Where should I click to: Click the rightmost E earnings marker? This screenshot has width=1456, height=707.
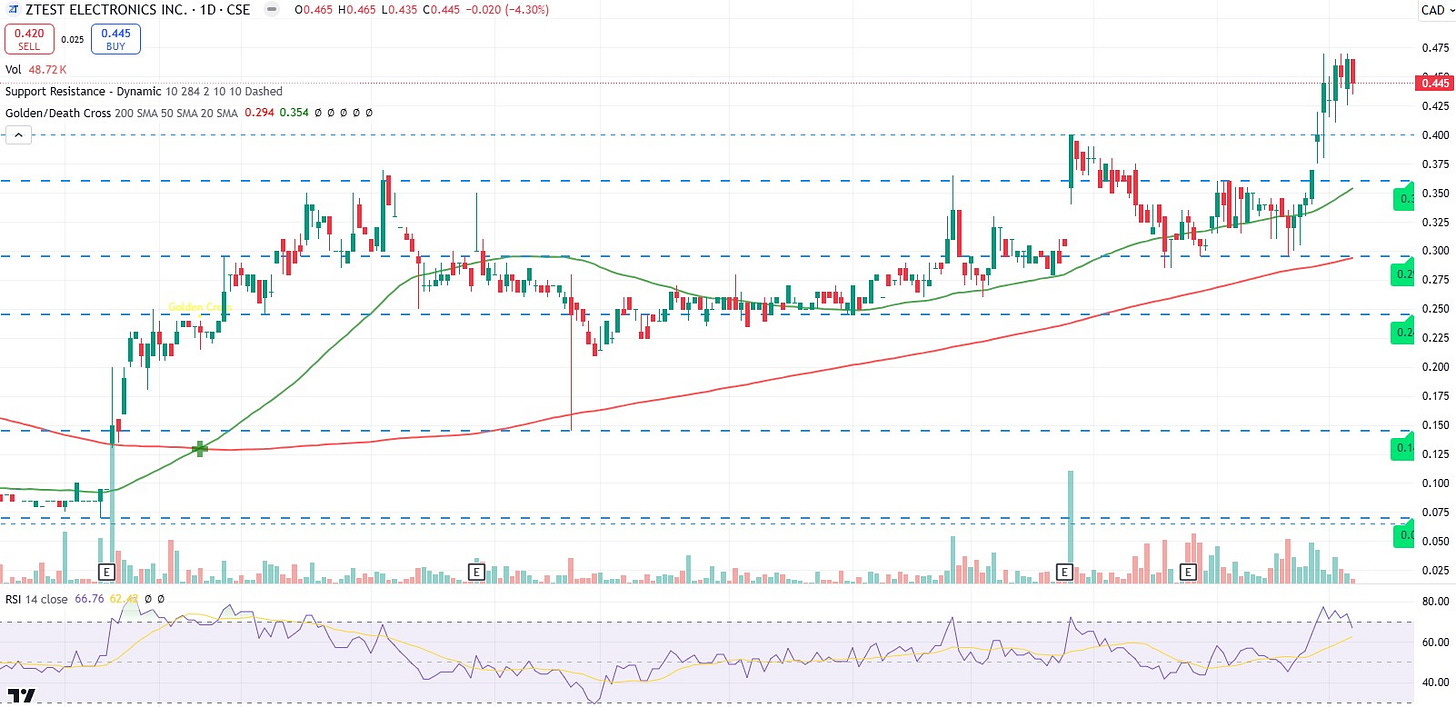coord(1189,572)
